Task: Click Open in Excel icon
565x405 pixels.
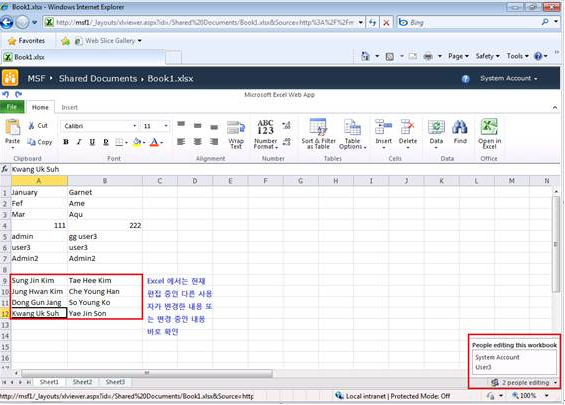Action: (489, 127)
